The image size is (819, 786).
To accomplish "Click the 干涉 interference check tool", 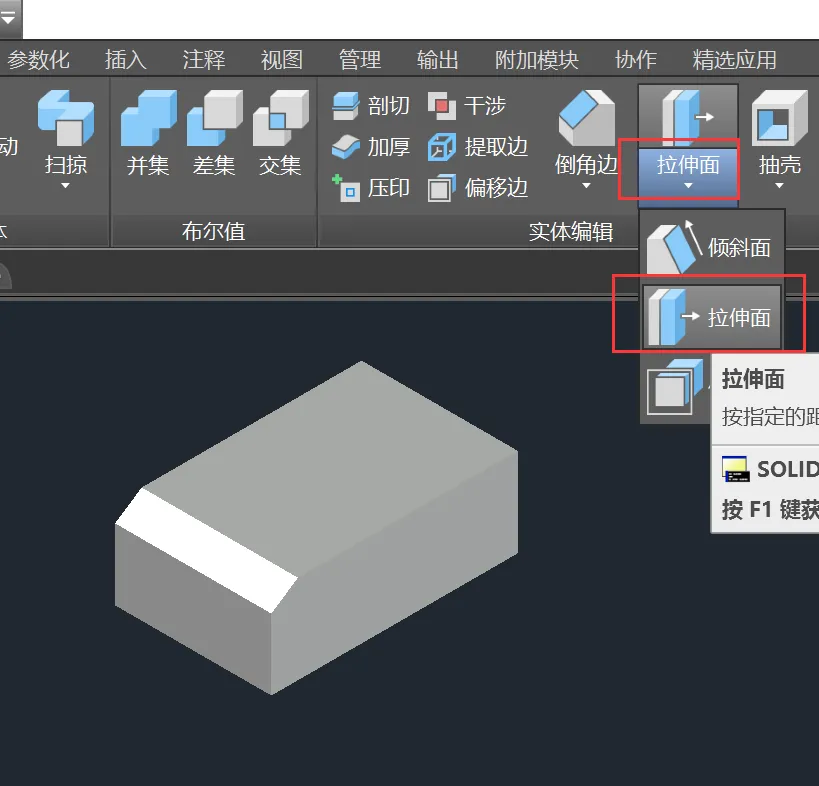I will [x=466, y=106].
